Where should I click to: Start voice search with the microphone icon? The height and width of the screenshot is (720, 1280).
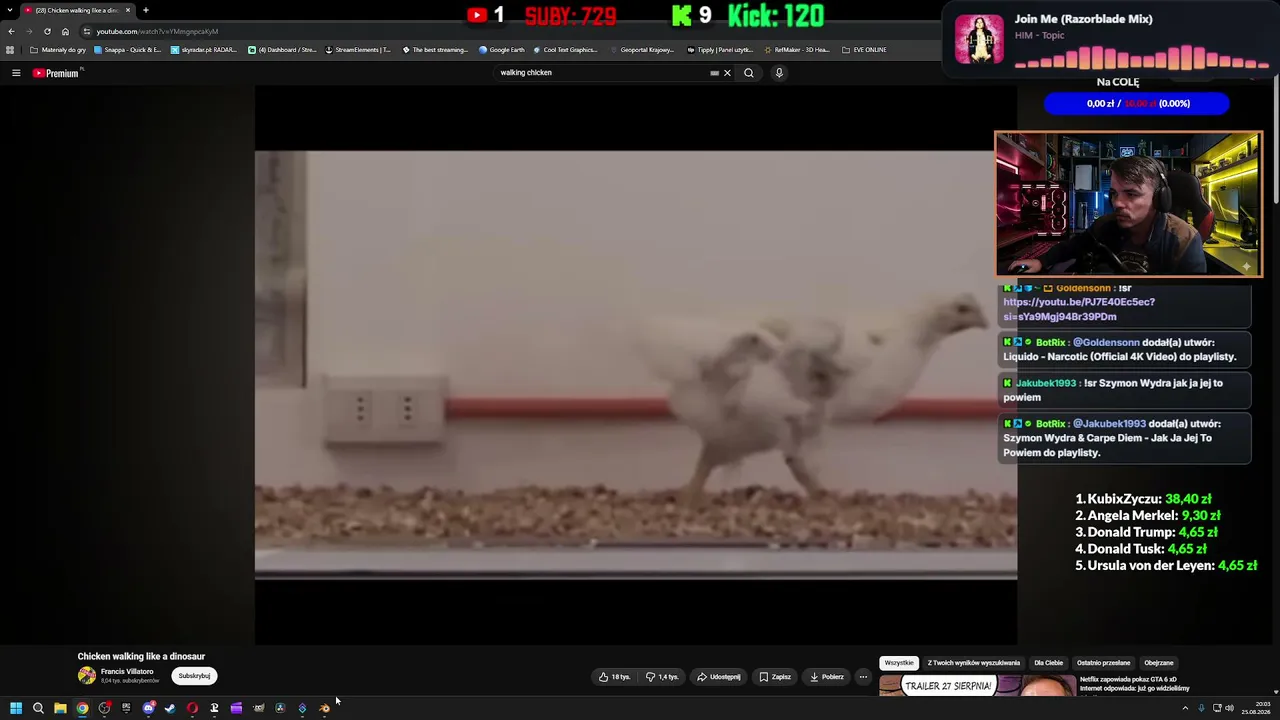tap(779, 73)
